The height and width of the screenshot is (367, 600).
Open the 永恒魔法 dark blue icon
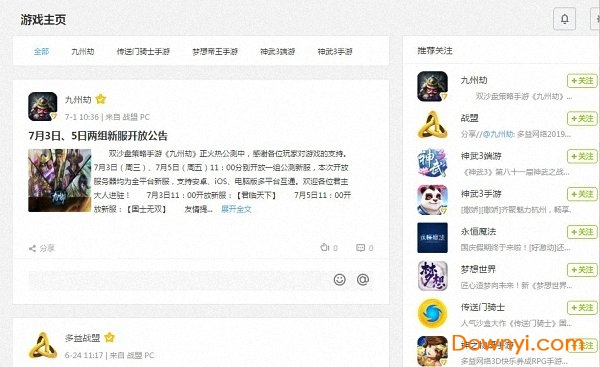tap(432, 238)
